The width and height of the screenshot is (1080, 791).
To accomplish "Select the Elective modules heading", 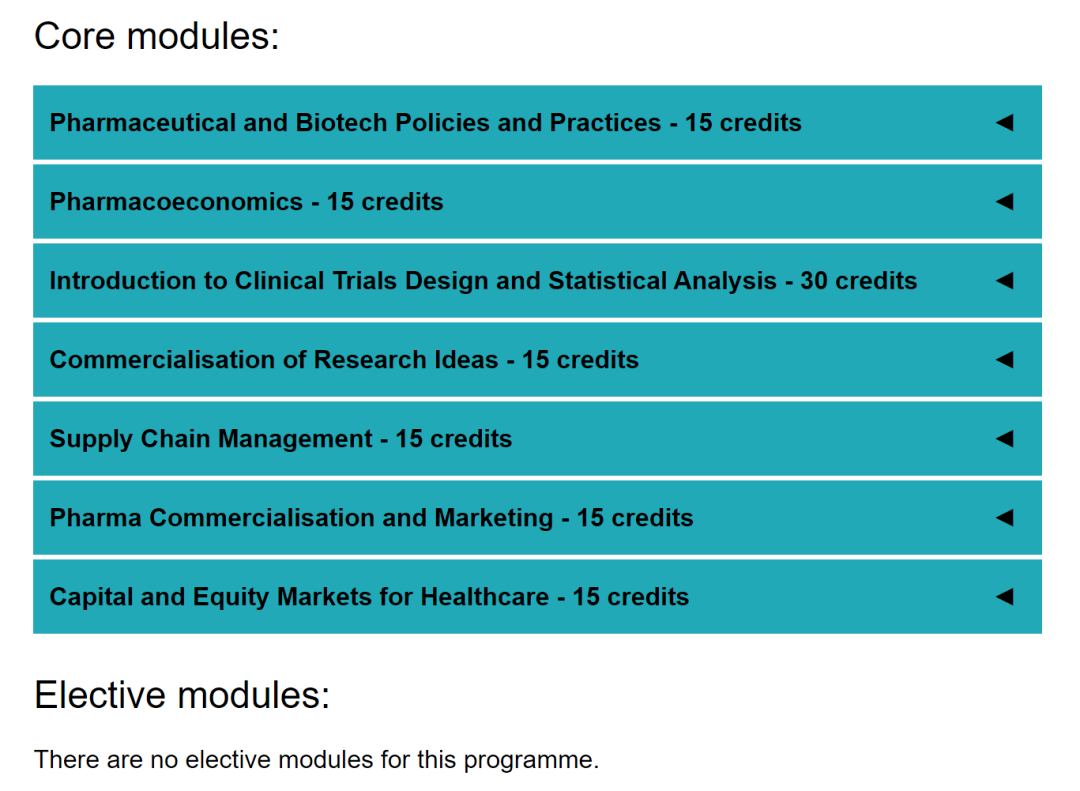I will [x=182, y=695].
